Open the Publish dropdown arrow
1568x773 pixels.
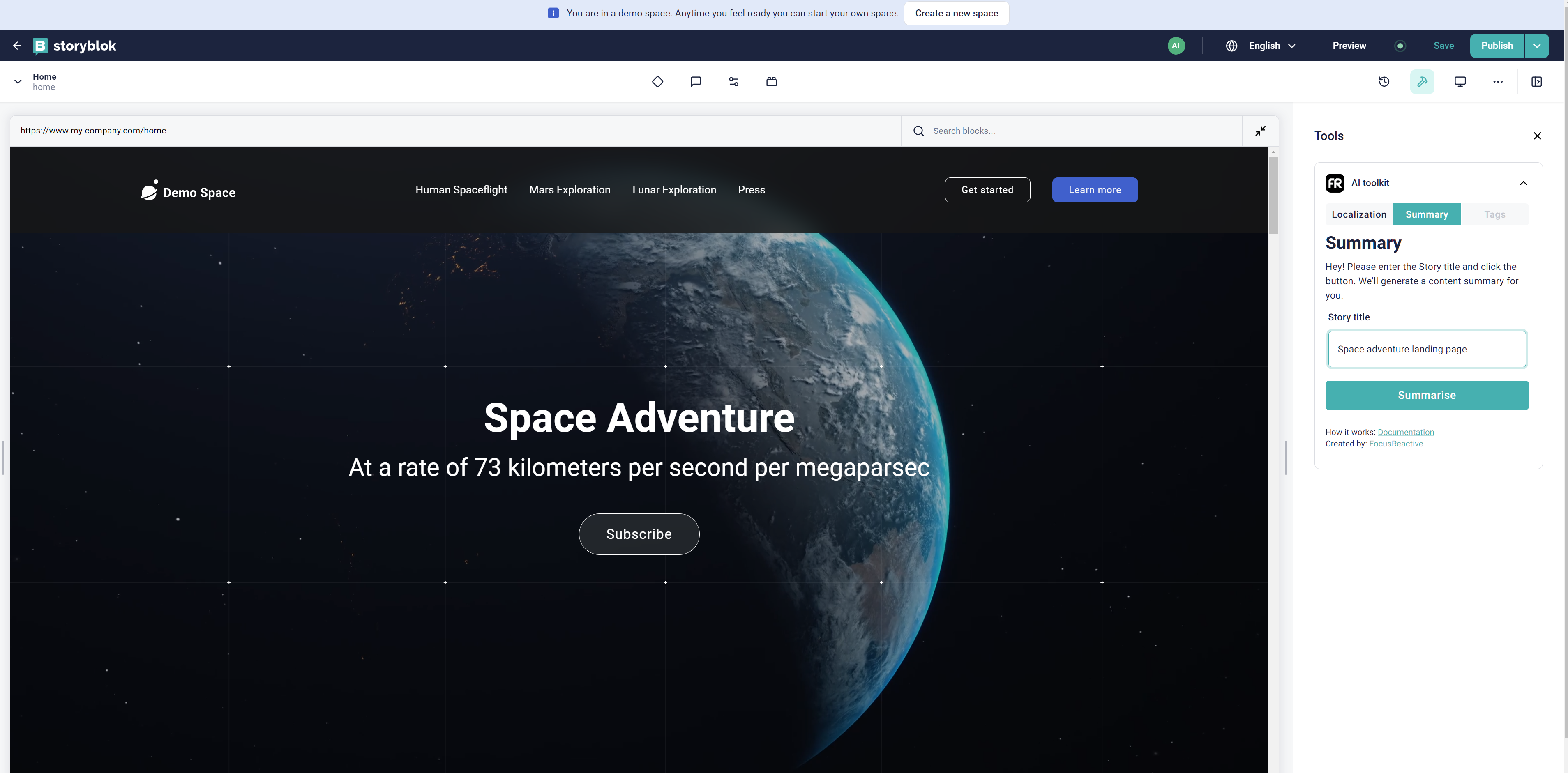pos(1536,46)
